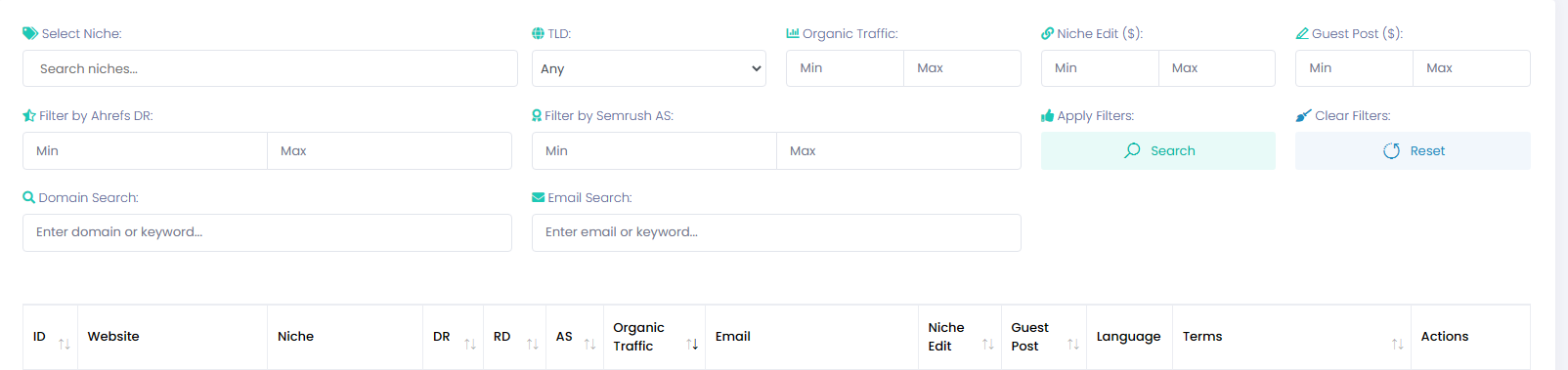Focus the Semrush AS Max field
1568x370 pixels.
tap(898, 150)
